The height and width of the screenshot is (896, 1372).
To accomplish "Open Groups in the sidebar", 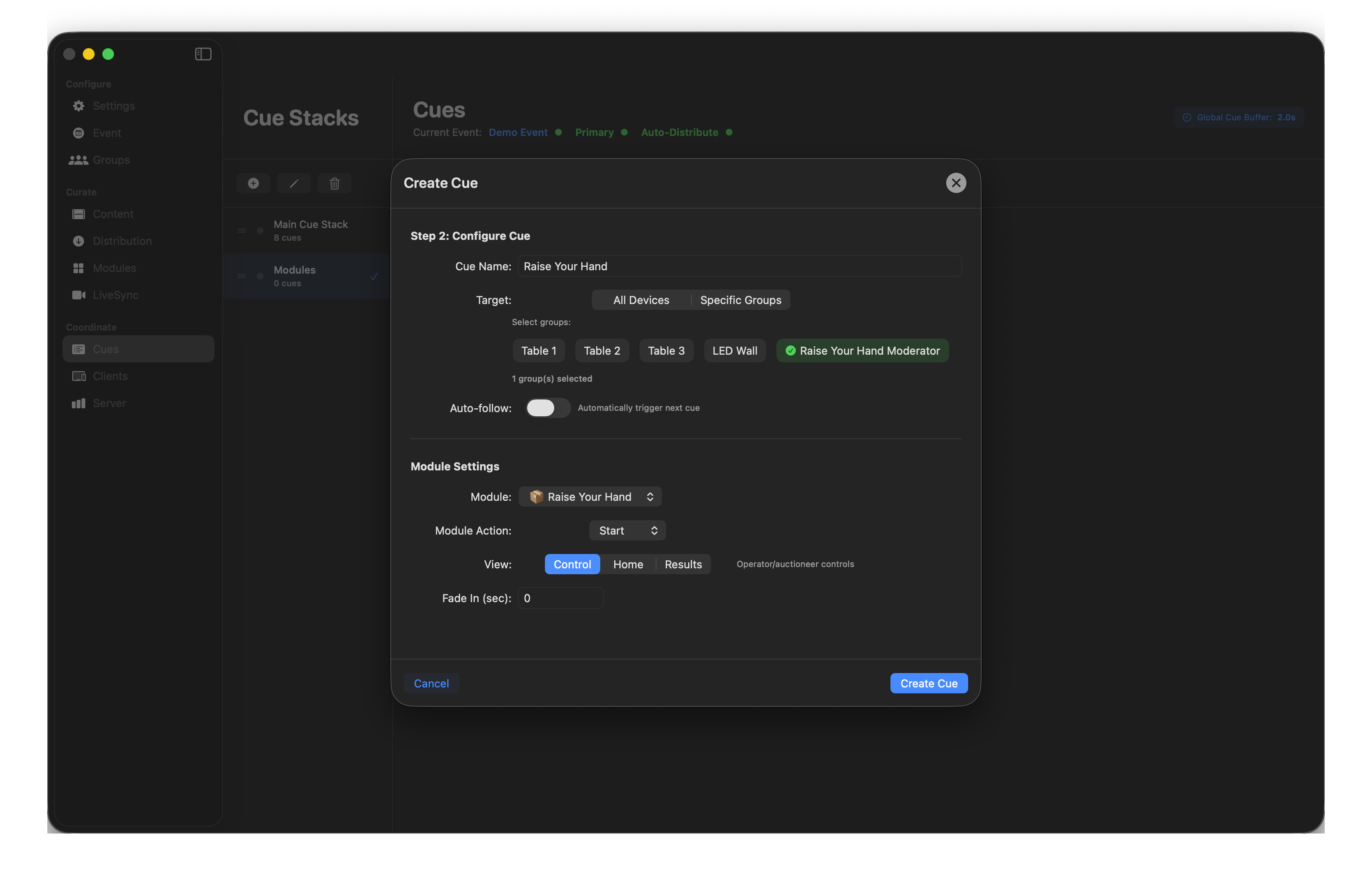I will tap(139, 160).
